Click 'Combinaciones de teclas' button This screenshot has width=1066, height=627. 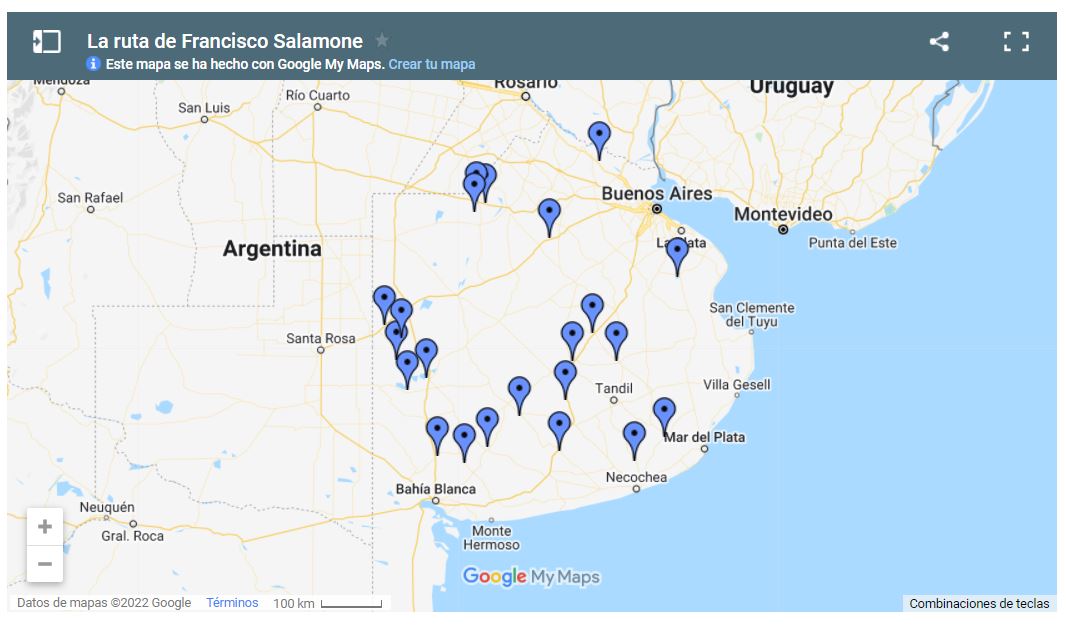pyautogui.click(x=979, y=604)
